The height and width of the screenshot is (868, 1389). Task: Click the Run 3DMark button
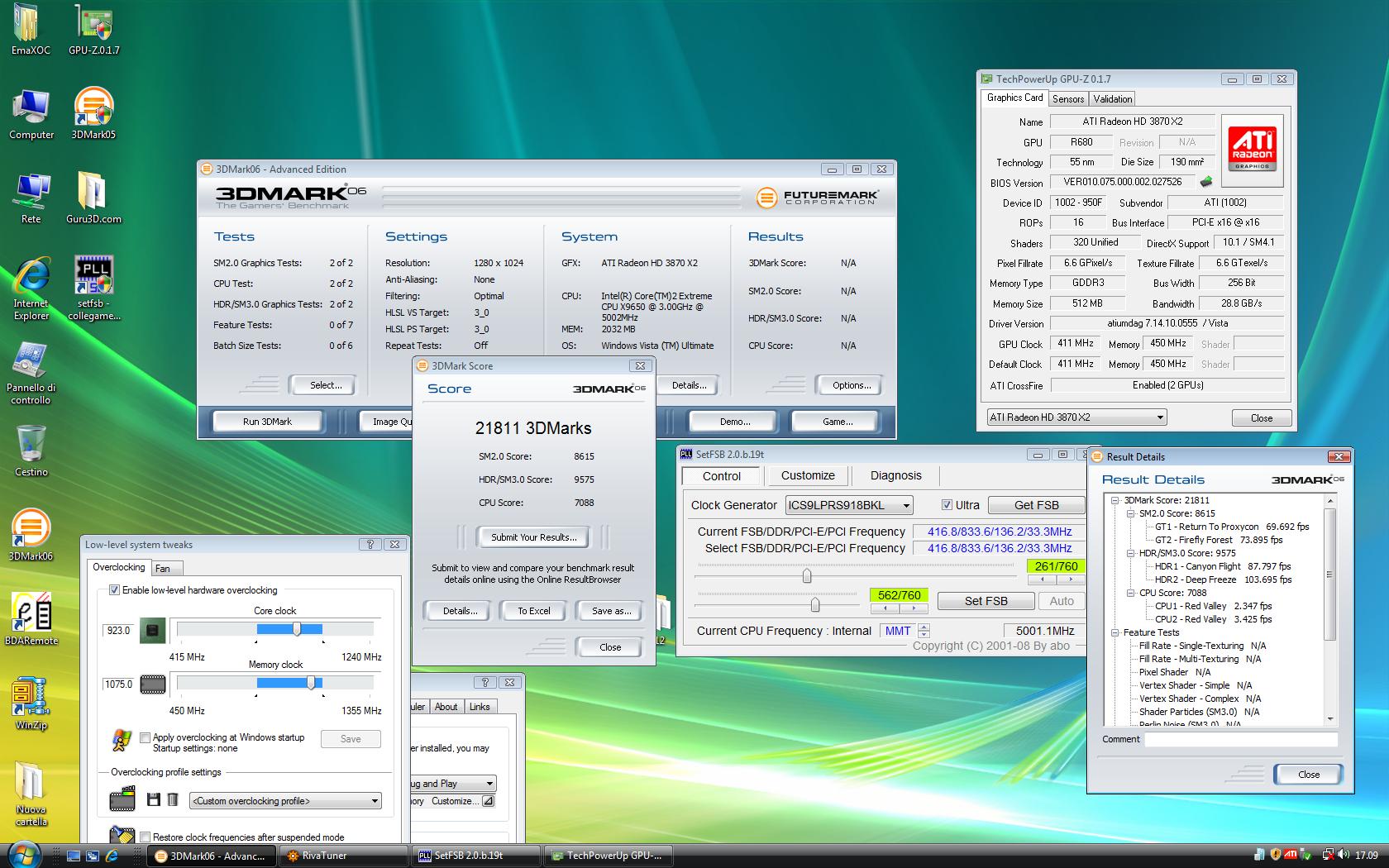coord(267,422)
